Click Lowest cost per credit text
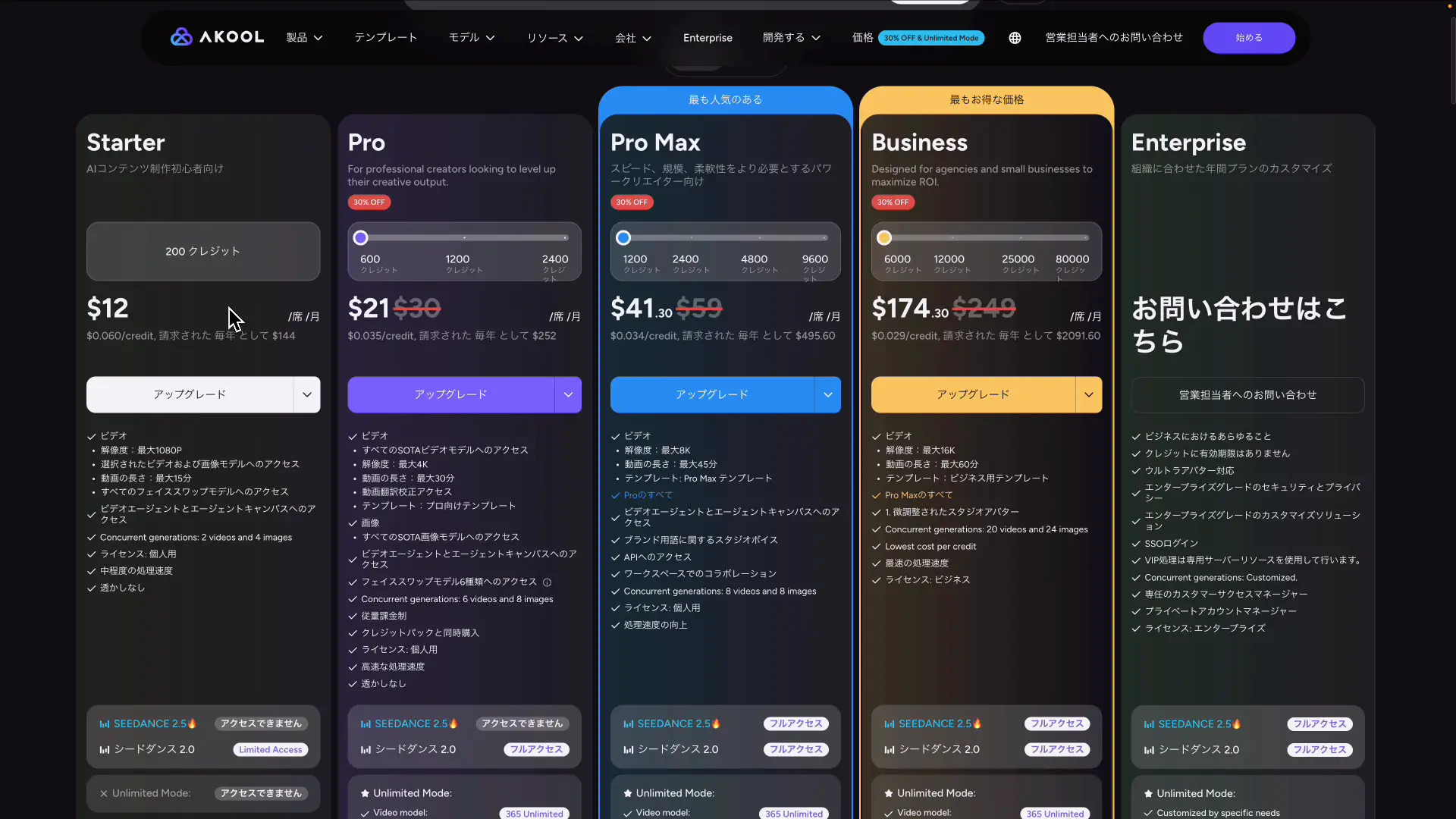The height and width of the screenshot is (819, 1456). [930, 546]
